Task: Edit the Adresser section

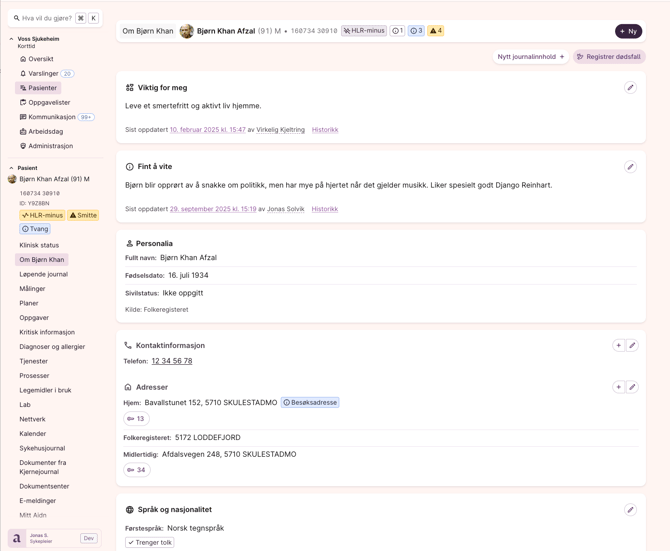Action: [x=632, y=387]
